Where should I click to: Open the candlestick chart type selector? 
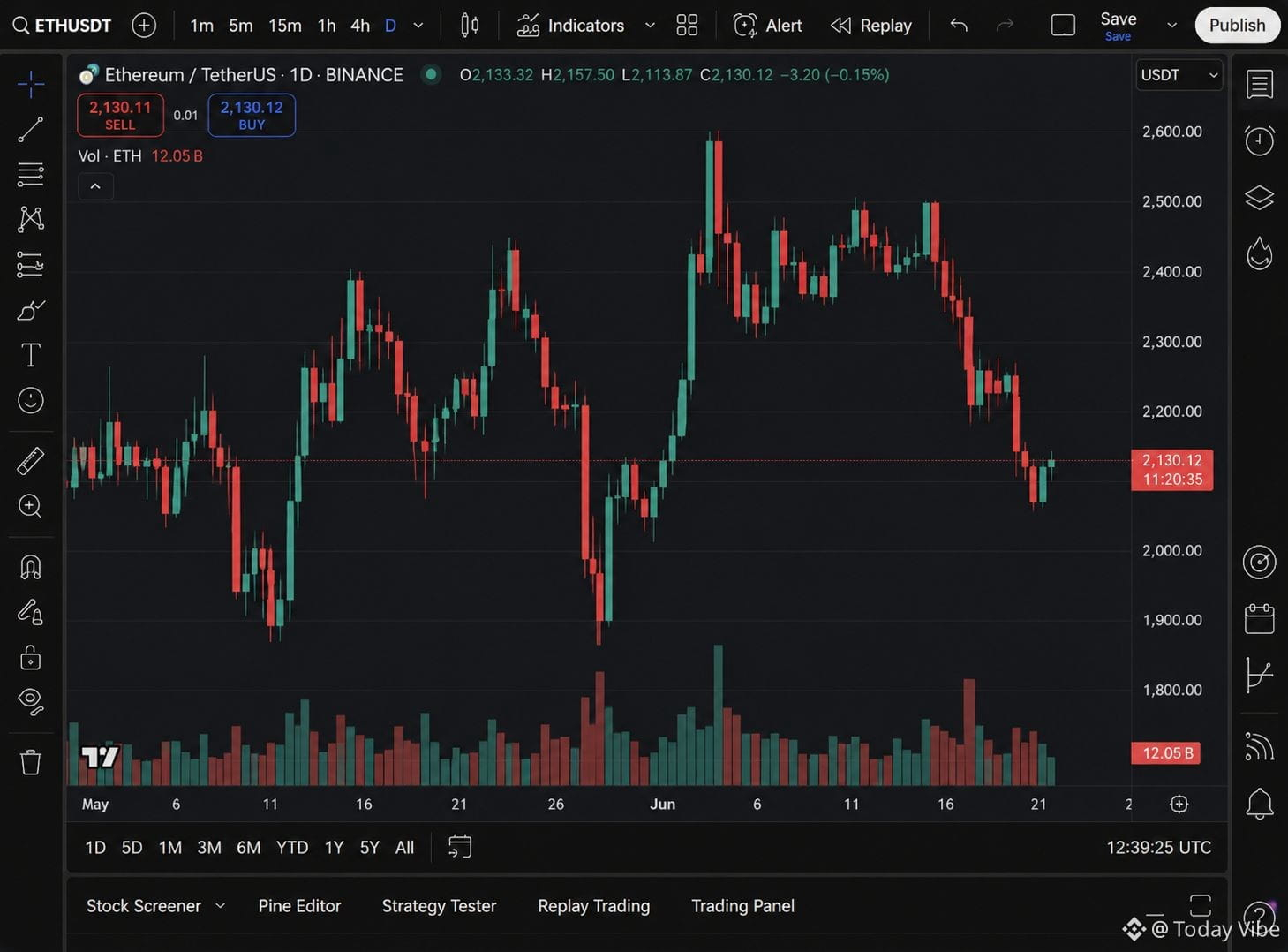coord(470,26)
